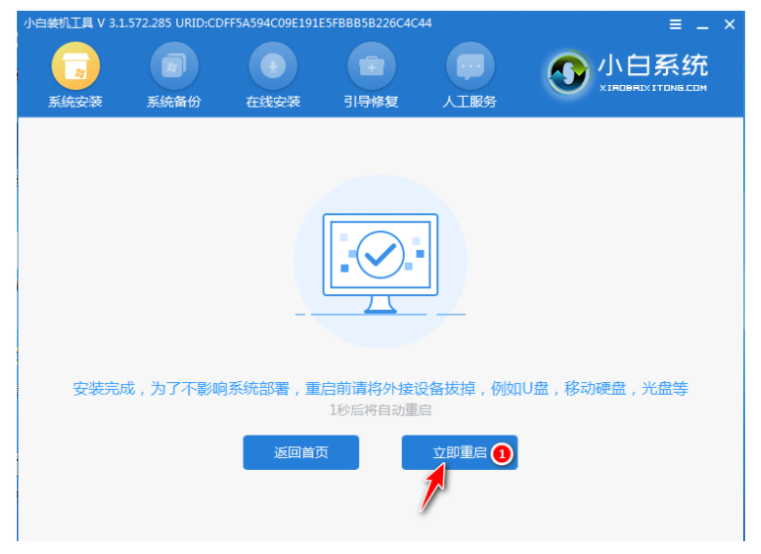
Task: Select the 人工服务 tab label
Action: pyautogui.click(x=470, y=101)
